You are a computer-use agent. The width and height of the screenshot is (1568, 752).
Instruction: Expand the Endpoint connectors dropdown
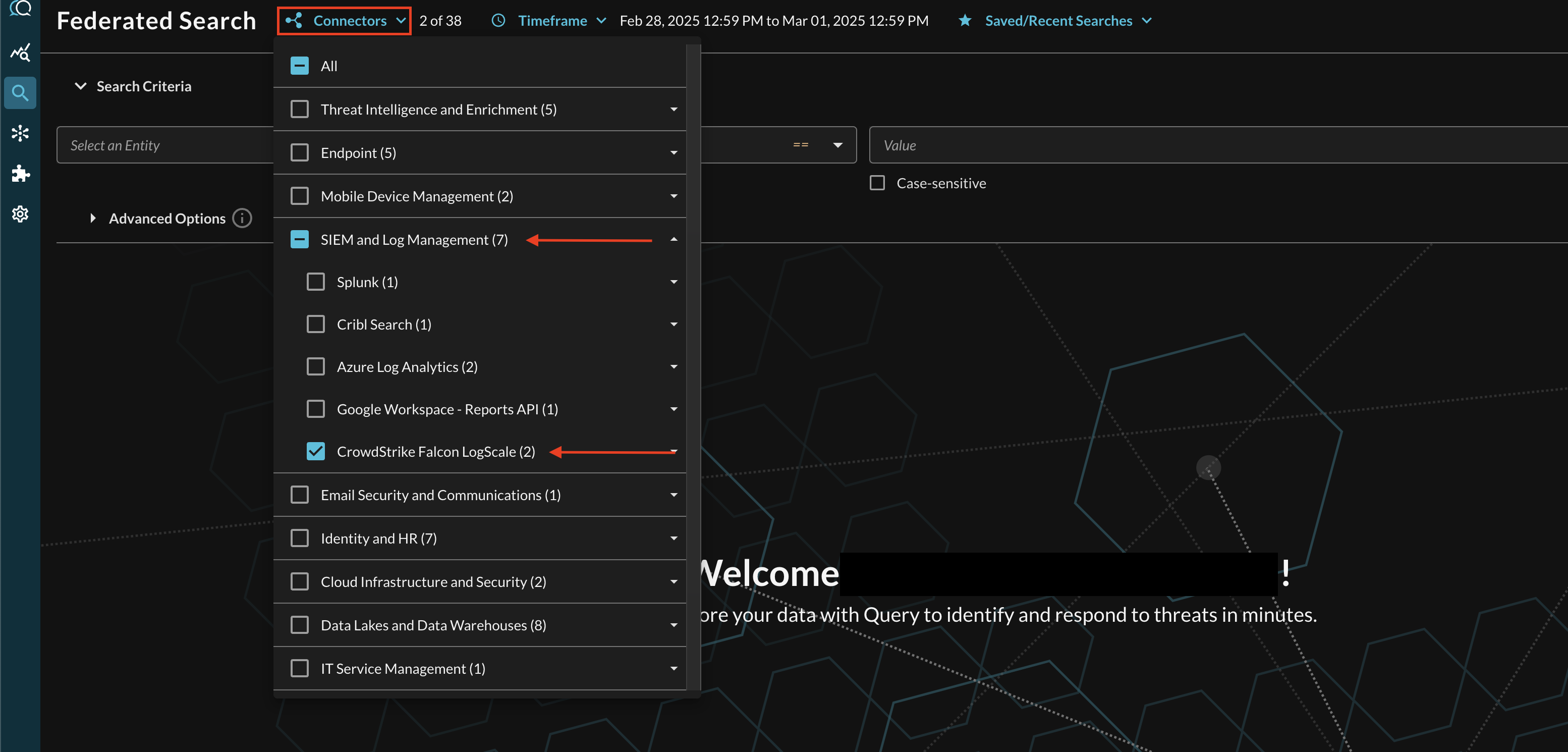click(675, 152)
